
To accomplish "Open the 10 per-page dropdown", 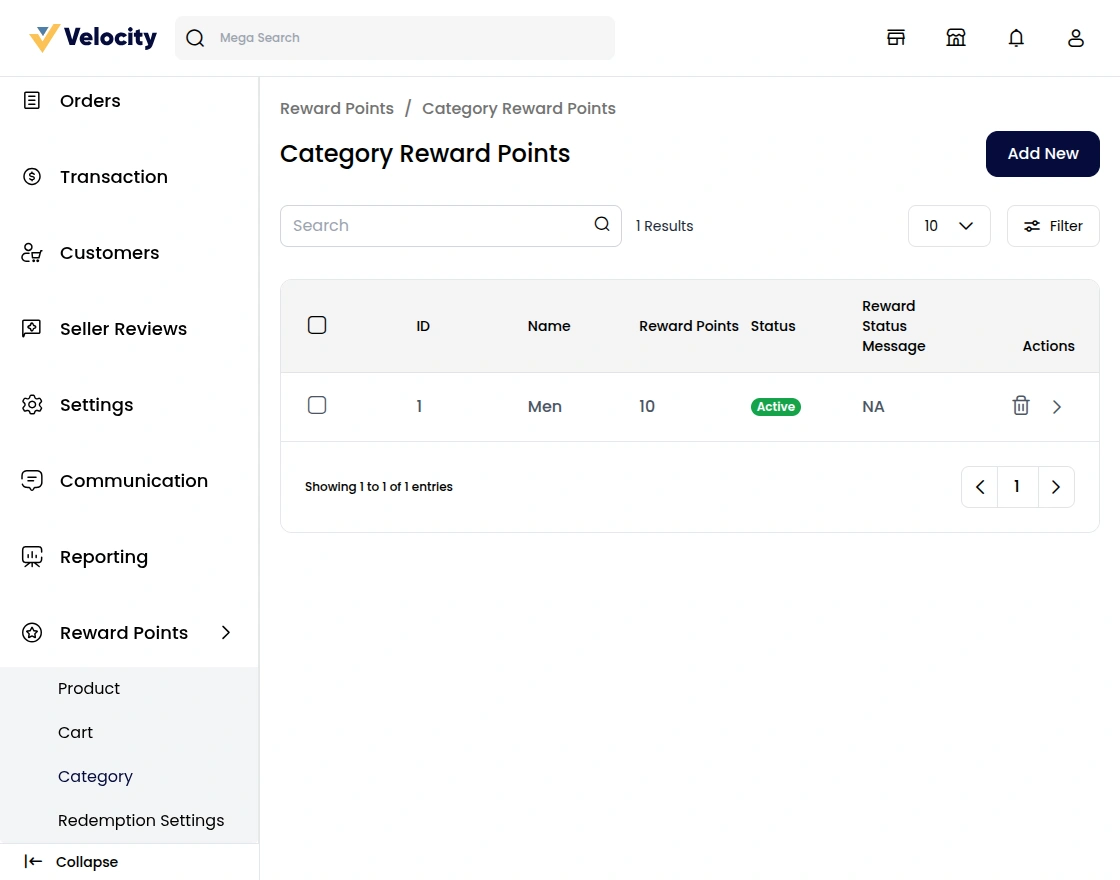I will (949, 226).
